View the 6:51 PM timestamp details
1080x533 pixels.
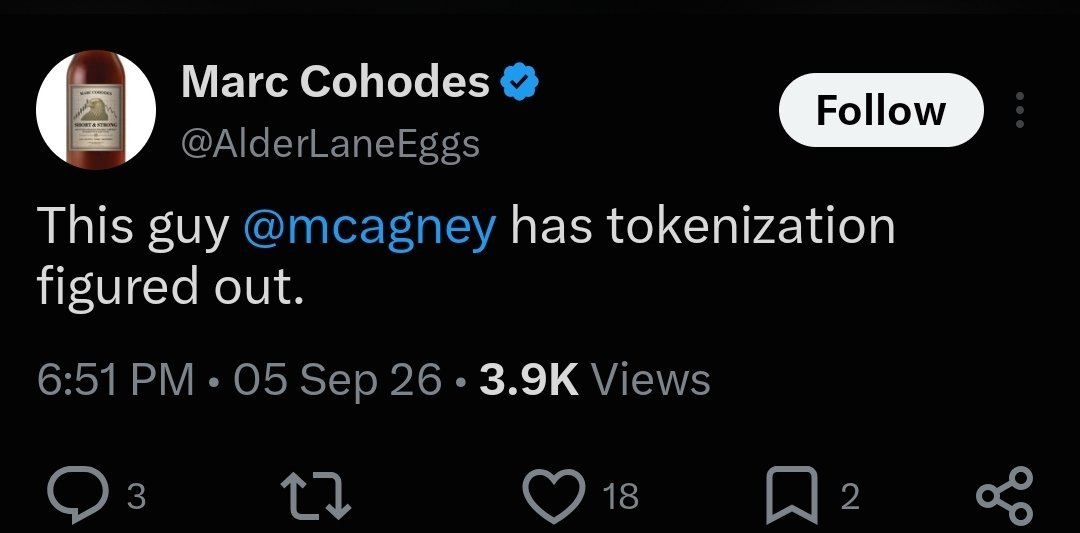(x=115, y=380)
